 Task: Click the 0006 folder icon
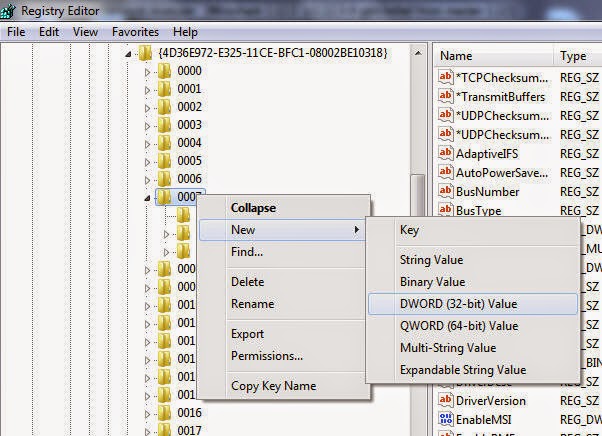164,178
